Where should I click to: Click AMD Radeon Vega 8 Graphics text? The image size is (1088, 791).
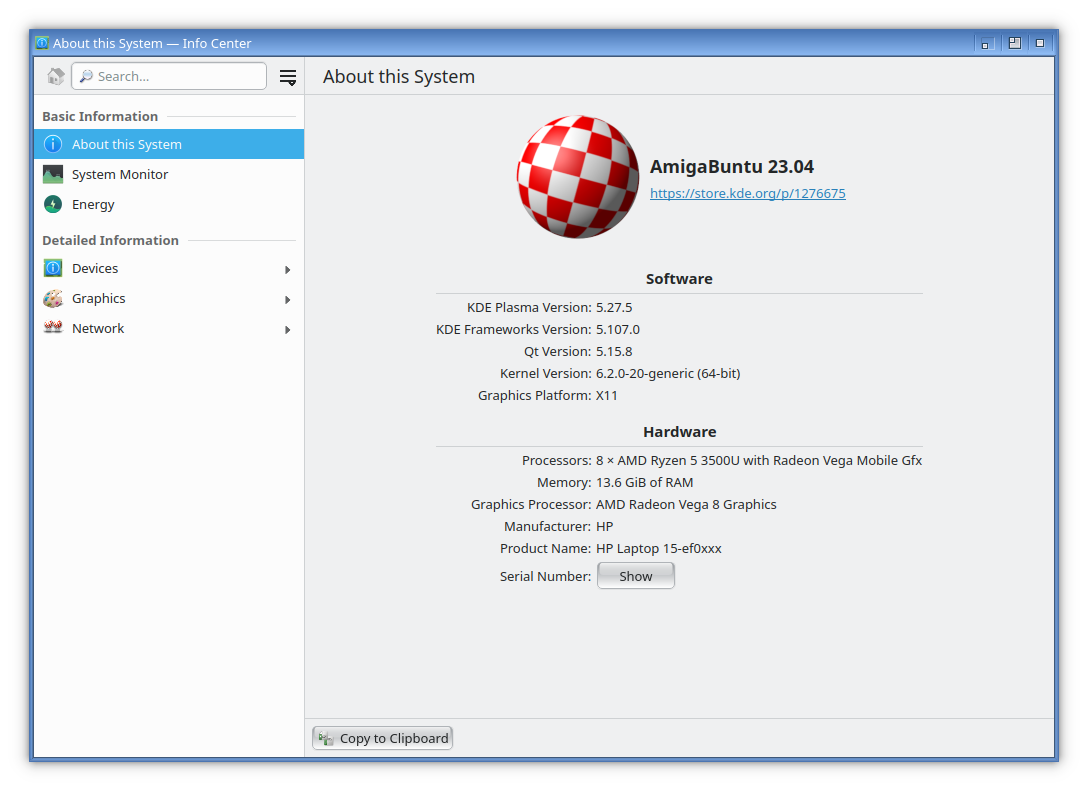pyautogui.click(x=686, y=504)
